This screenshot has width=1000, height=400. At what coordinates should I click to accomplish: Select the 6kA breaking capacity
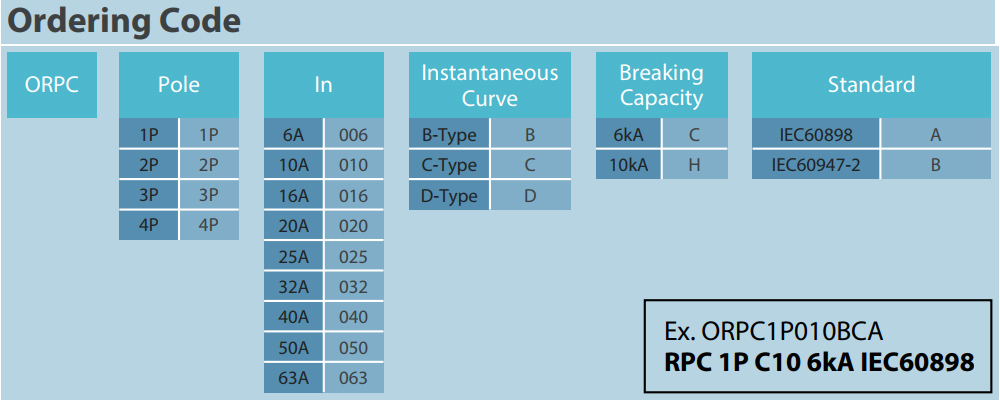628,135
